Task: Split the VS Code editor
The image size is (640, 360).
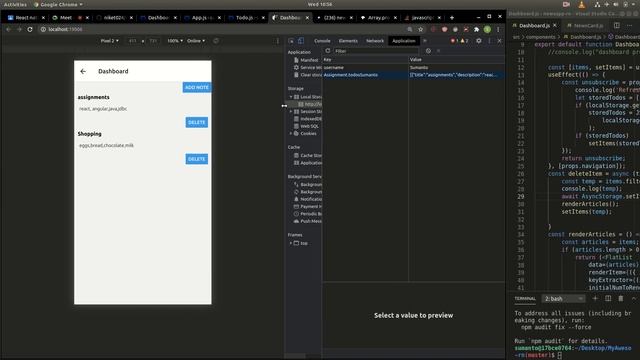Action: [x=617, y=25]
